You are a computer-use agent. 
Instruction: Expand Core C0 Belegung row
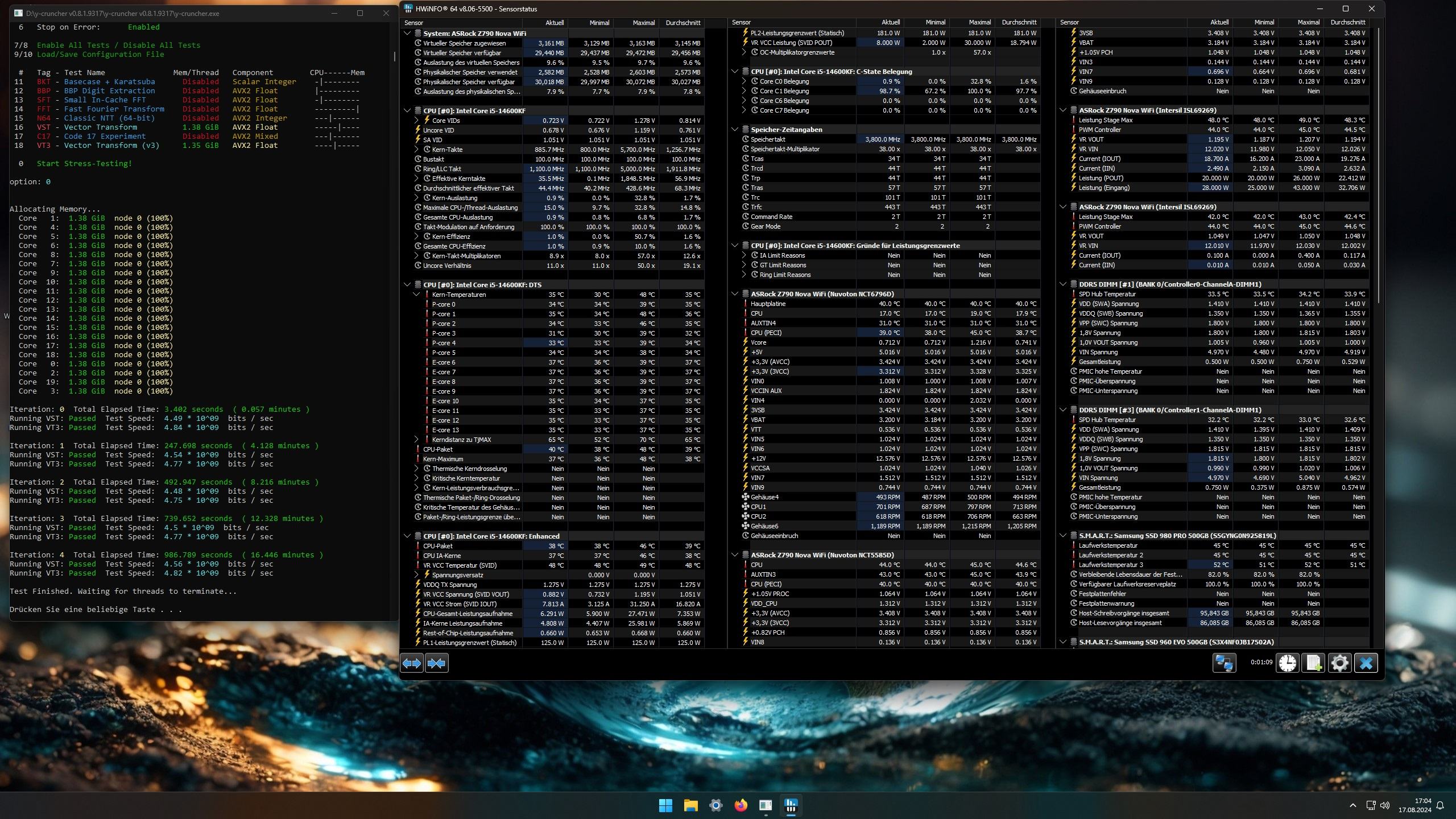coord(744,81)
